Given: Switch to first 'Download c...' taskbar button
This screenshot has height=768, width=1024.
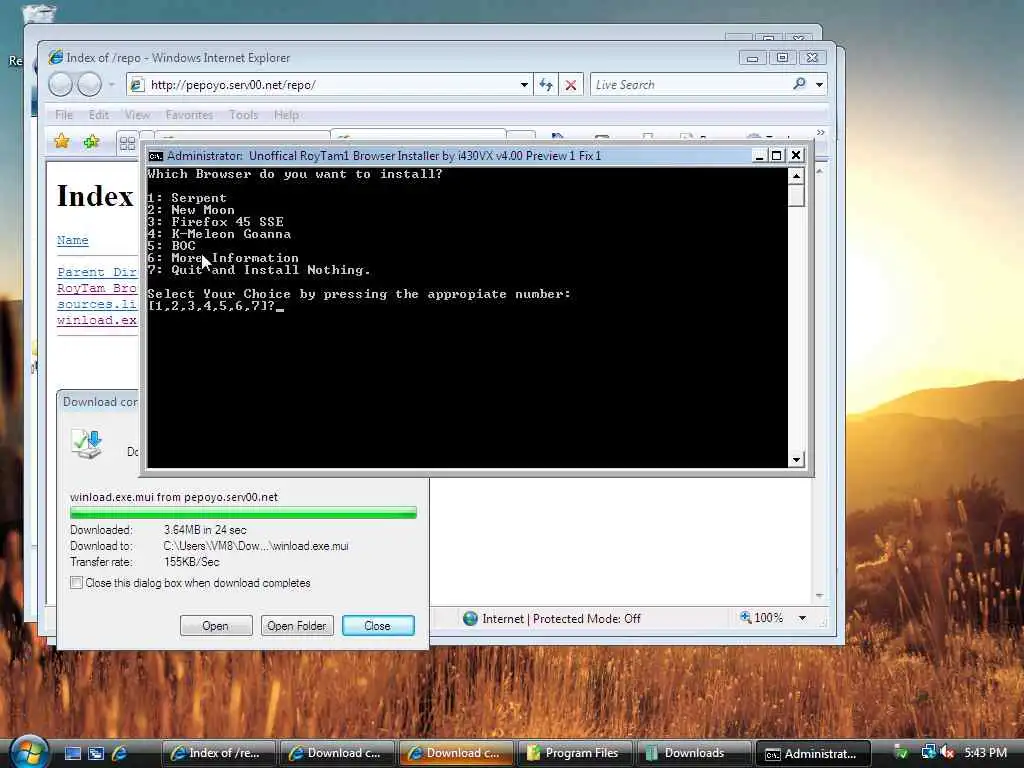Looking at the screenshot, I should 337,753.
